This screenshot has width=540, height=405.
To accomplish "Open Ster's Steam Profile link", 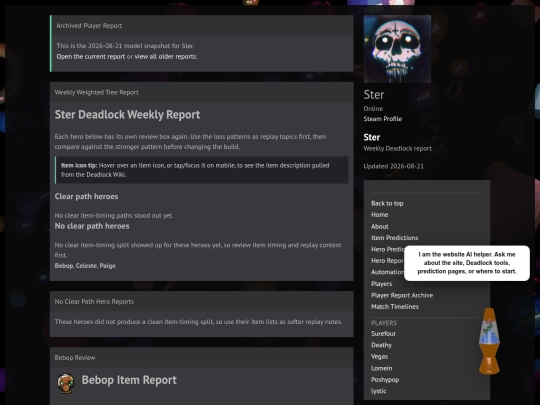I will [383, 119].
